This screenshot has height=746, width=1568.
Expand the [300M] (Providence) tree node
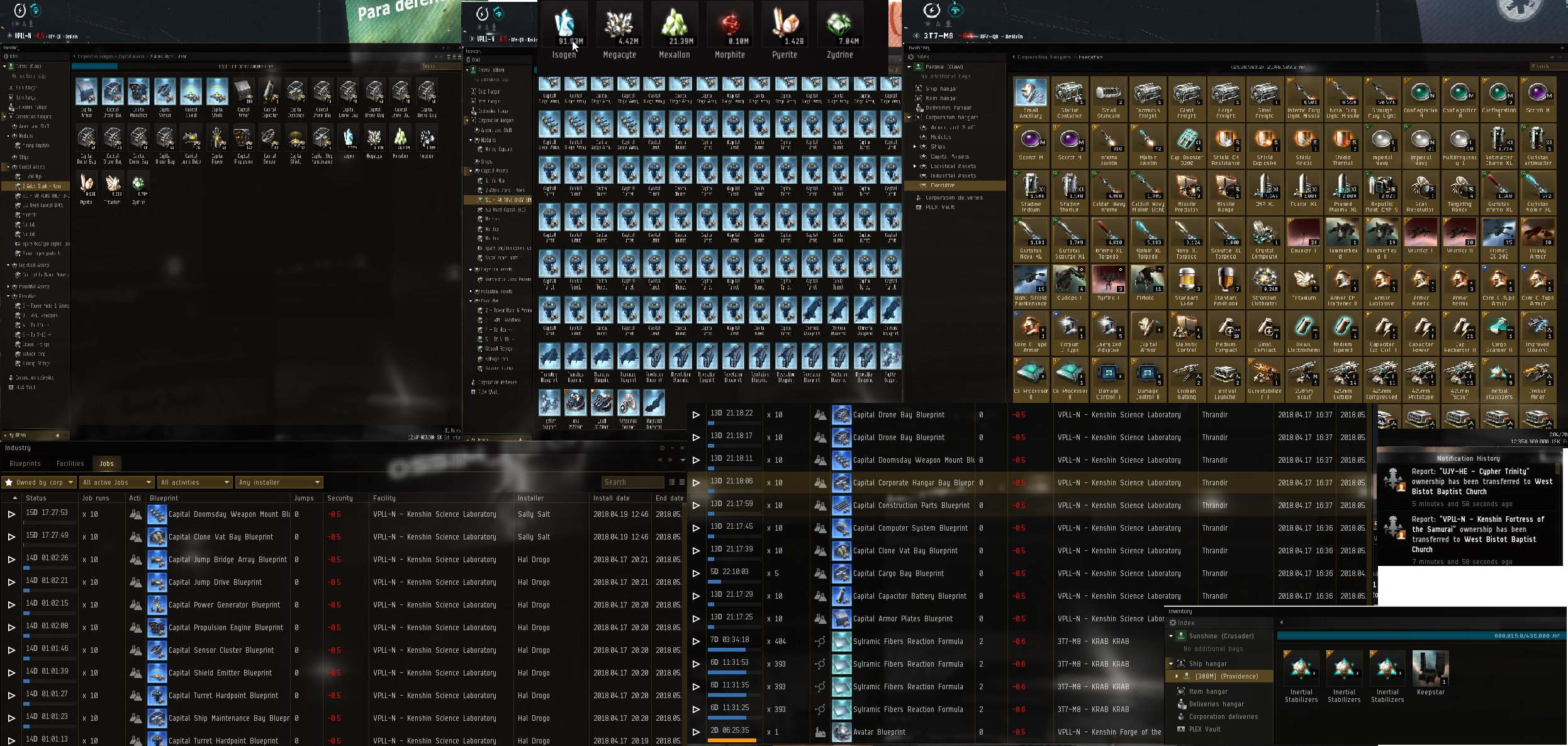tap(1177, 676)
